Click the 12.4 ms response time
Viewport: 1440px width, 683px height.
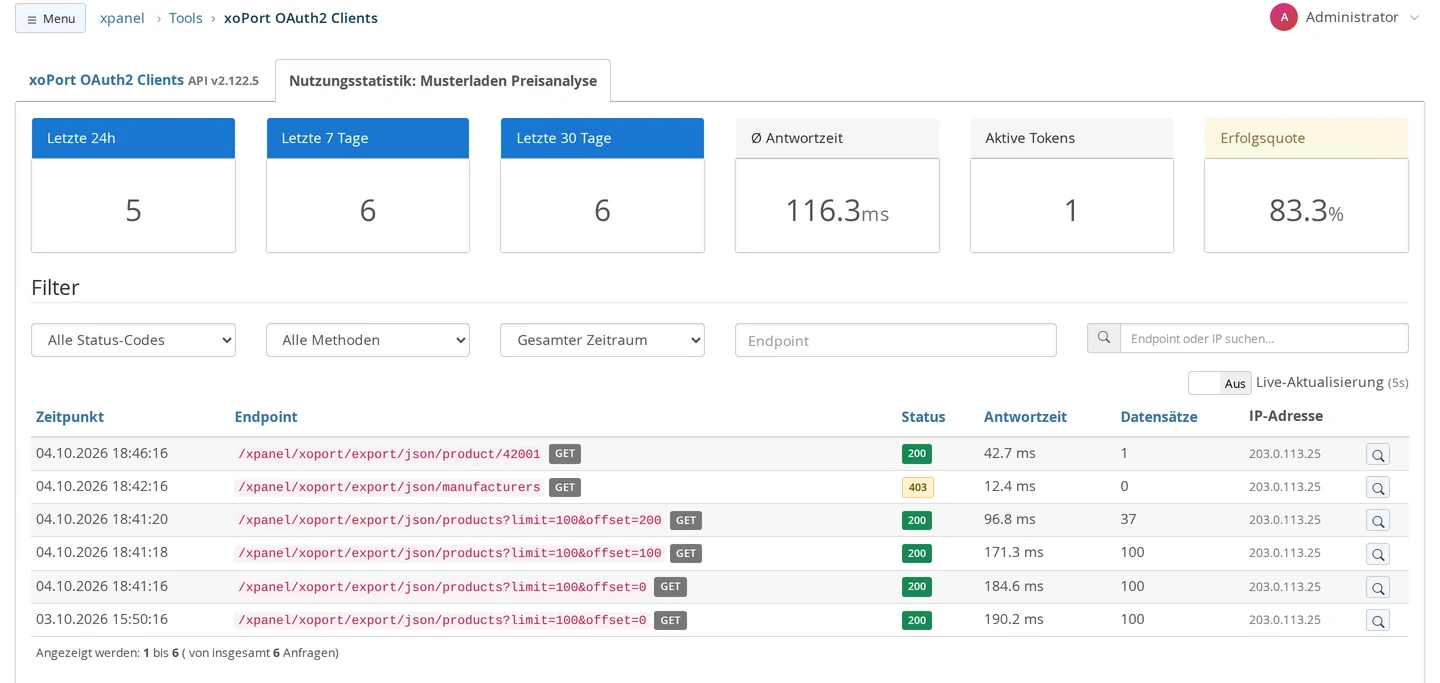click(1010, 486)
